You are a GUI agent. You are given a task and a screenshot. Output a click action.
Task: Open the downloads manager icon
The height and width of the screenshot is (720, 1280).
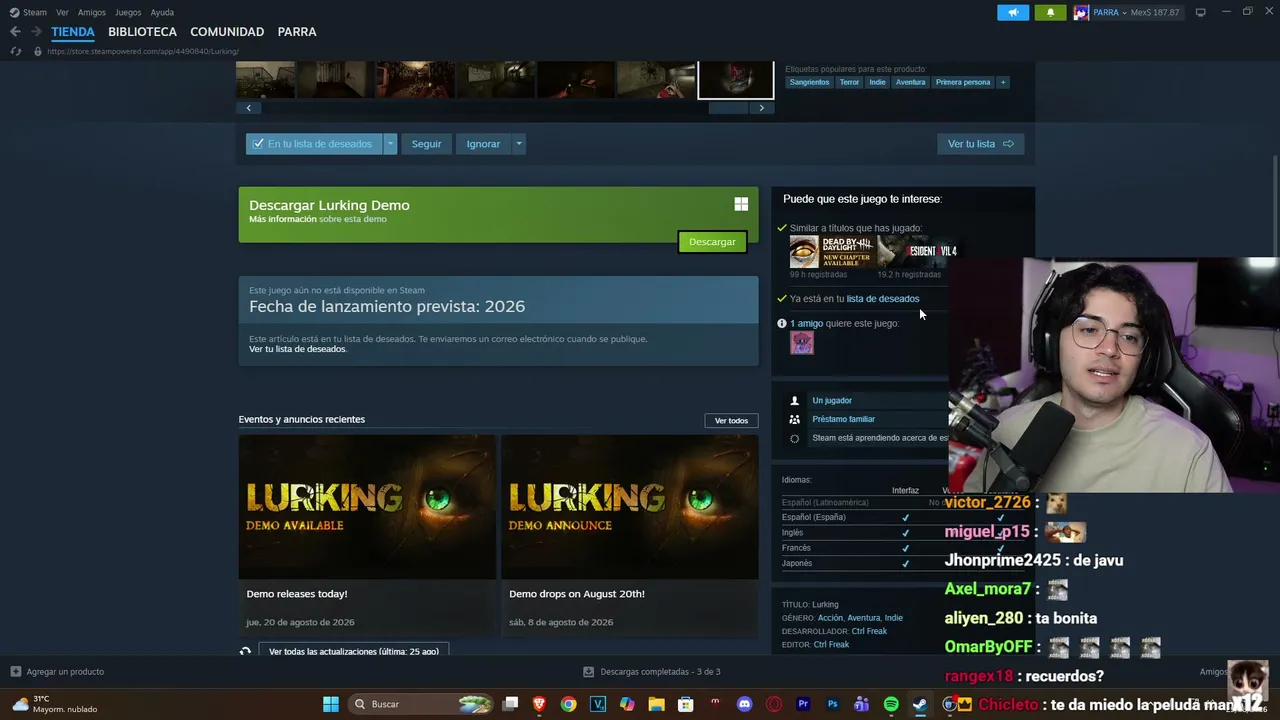click(x=589, y=672)
